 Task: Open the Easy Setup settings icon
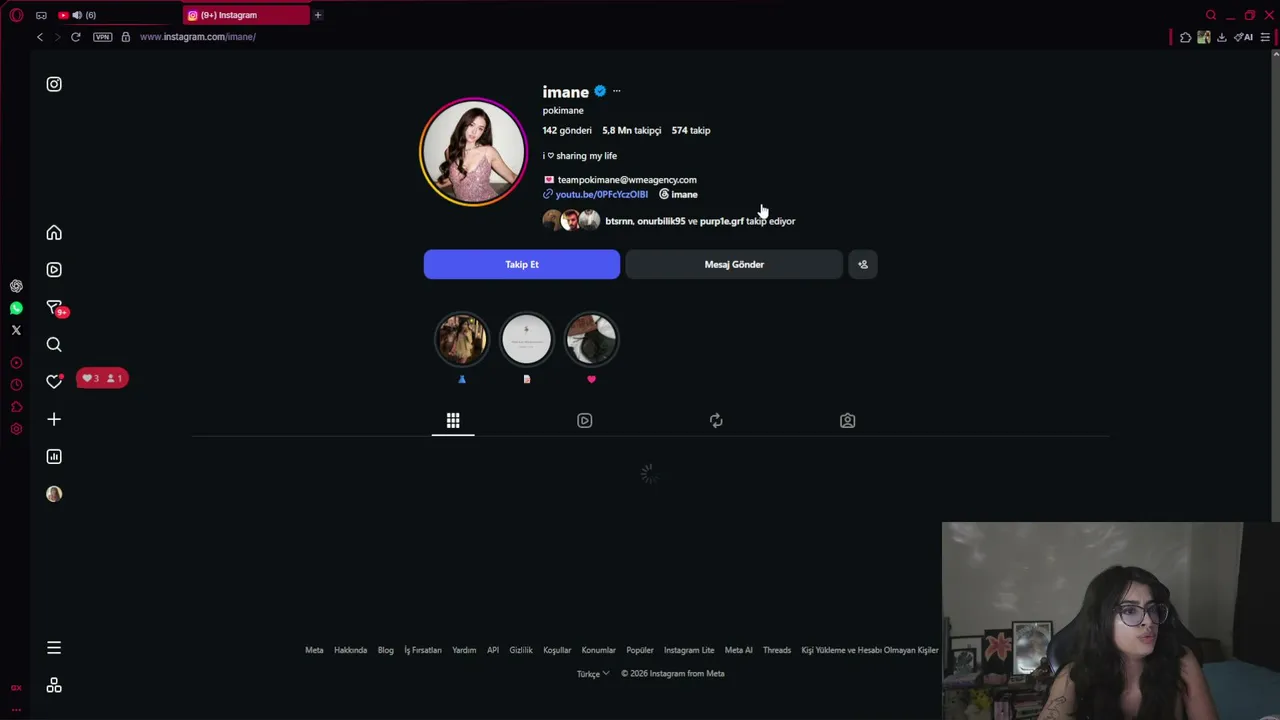(x=1265, y=37)
